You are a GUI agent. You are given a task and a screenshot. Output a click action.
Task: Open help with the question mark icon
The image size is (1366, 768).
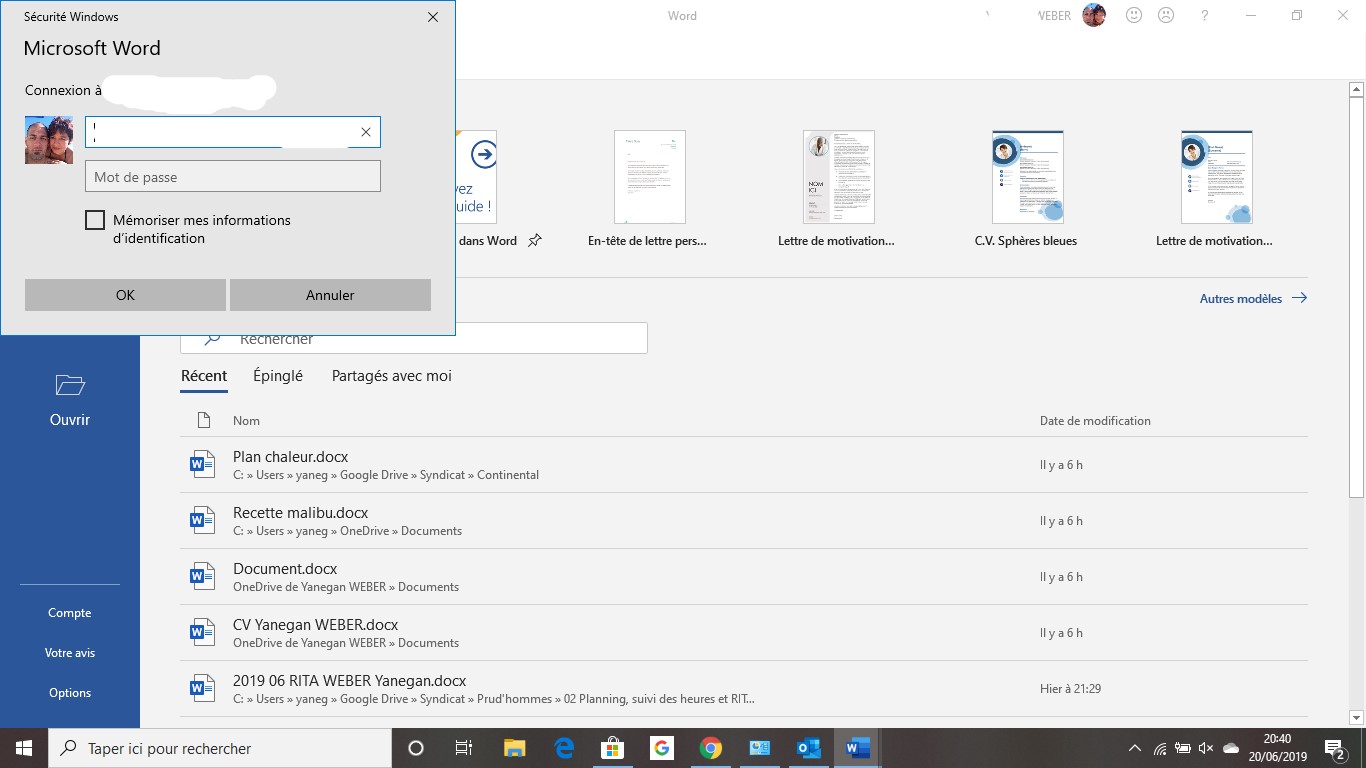tap(1205, 16)
